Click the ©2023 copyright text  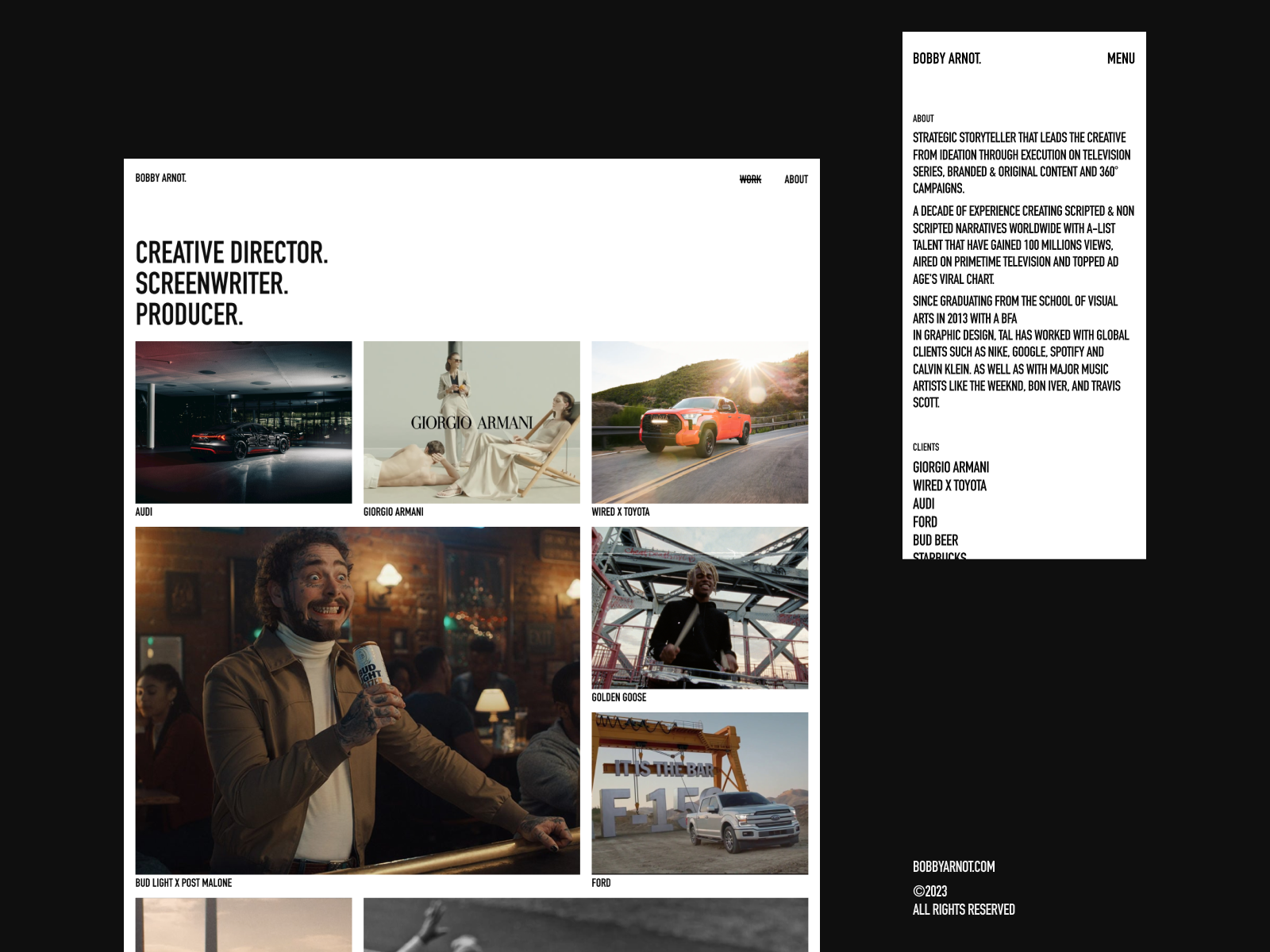pos(929,892)
